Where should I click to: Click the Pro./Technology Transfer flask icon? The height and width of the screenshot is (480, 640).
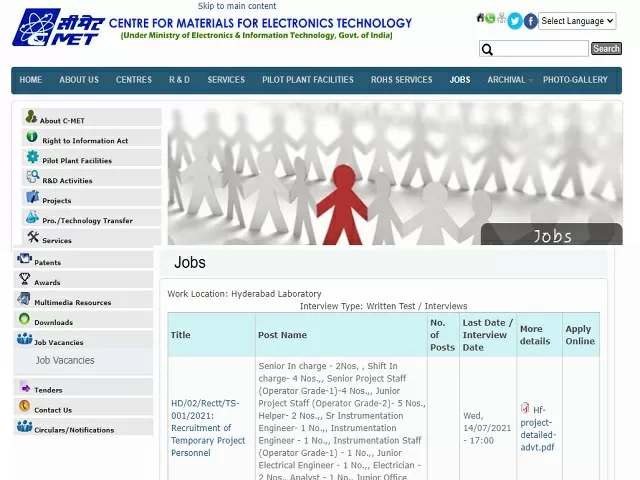tap(32, 217)
